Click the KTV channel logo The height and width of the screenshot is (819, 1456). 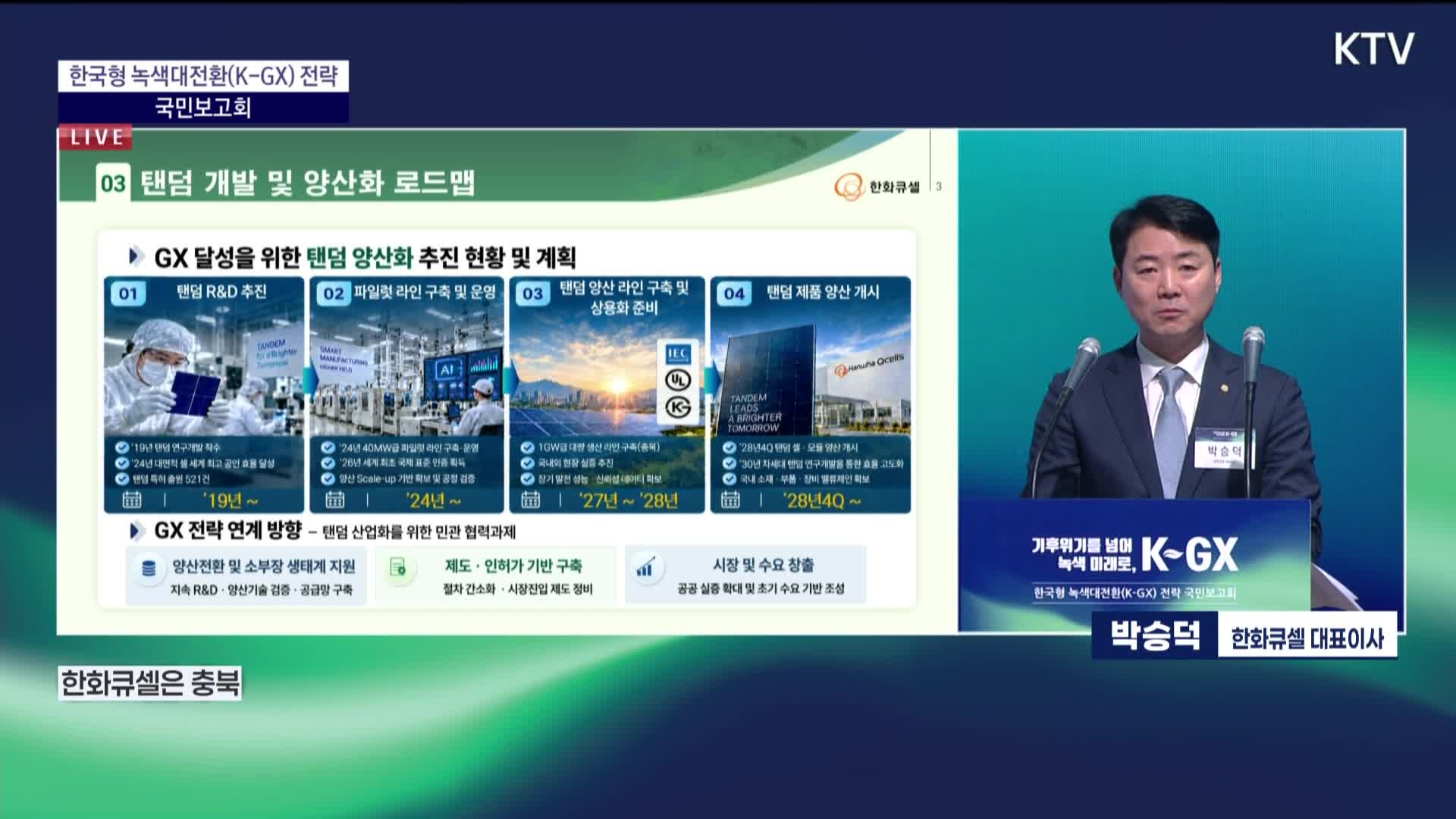tap(1373, 49)
